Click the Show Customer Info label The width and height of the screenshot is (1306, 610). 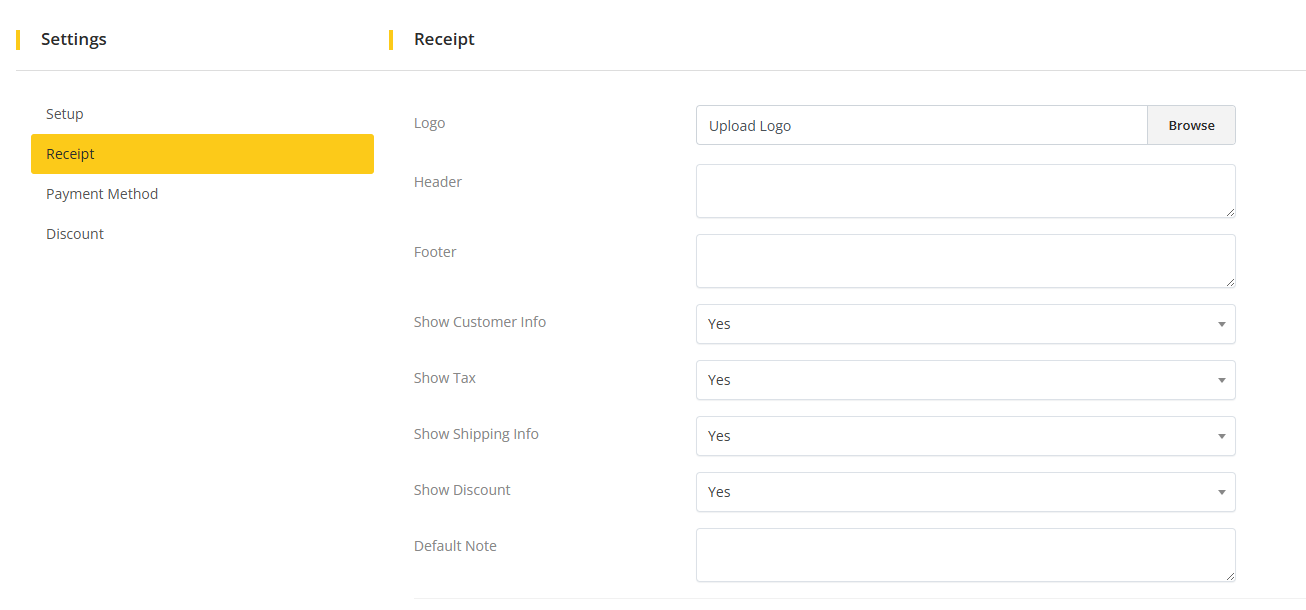click(480, 322)
